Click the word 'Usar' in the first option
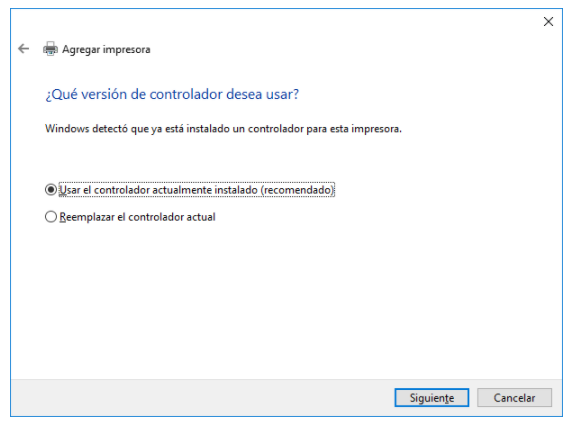This screenshot has width=574, height=423. click(x=70, y=190)
